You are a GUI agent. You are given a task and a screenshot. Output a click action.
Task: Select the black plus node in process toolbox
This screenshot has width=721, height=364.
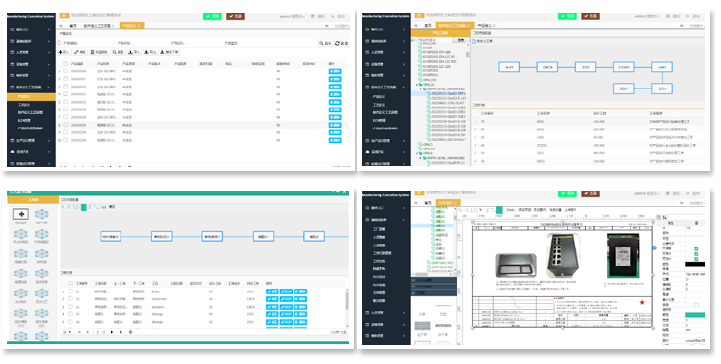pos(21,214)
